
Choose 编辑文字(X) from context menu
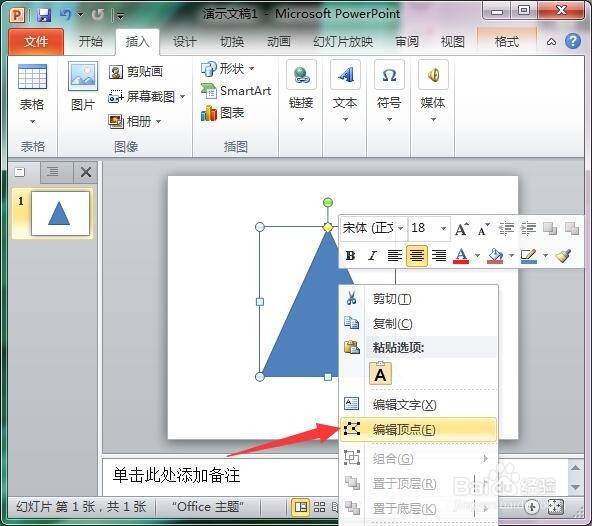[x=418, y=404]
